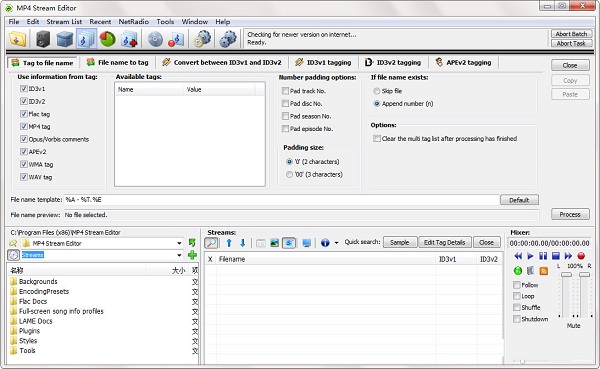Enable Pad track No. checkbox

tap(285, 91)
